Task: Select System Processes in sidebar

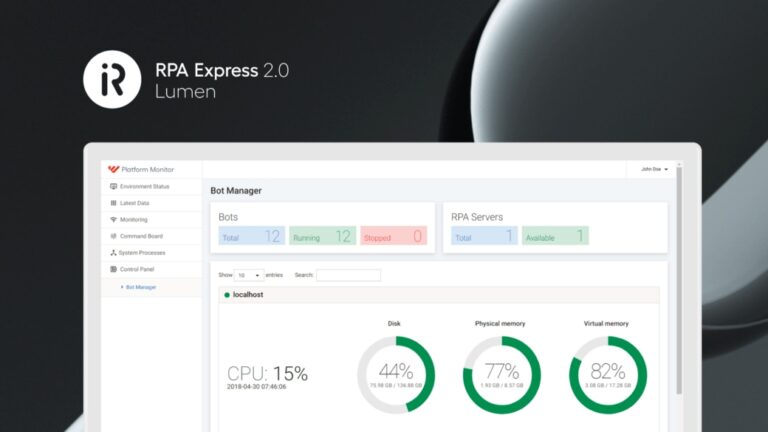Action: pos(151,253)
